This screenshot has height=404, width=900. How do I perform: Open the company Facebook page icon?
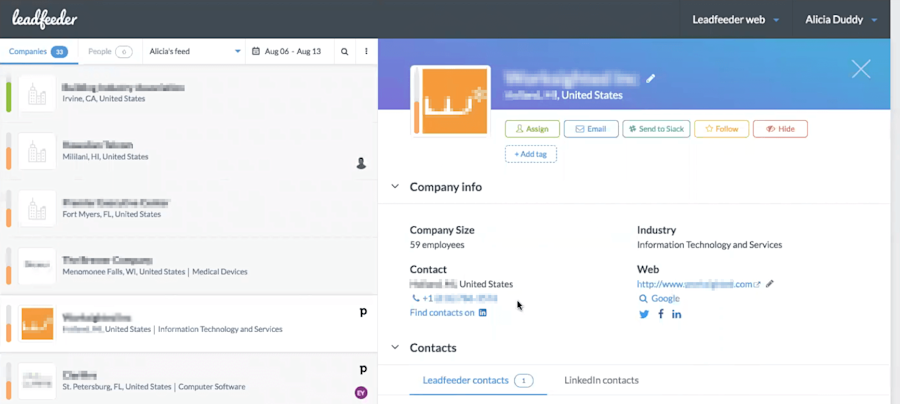pyautogui.click(x=661, y=314)
